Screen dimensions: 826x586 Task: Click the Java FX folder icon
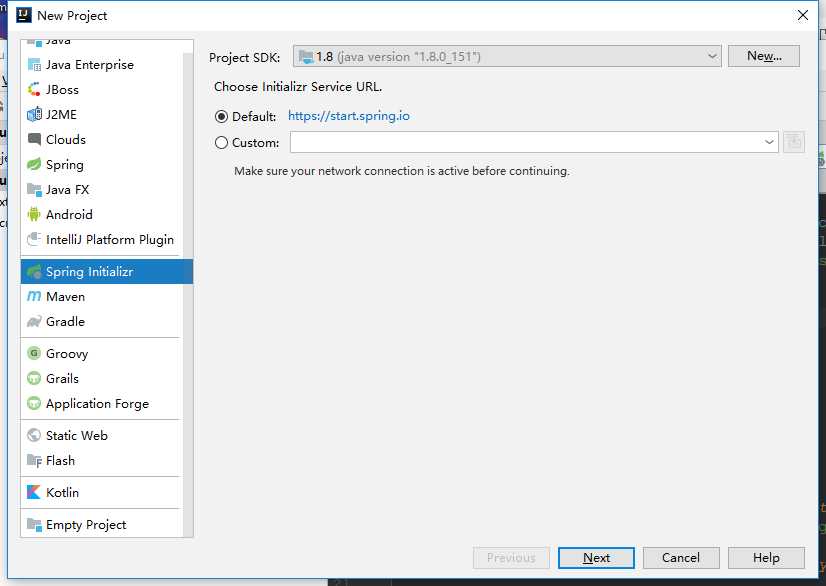pyautogui.click(x=34, y=190)
